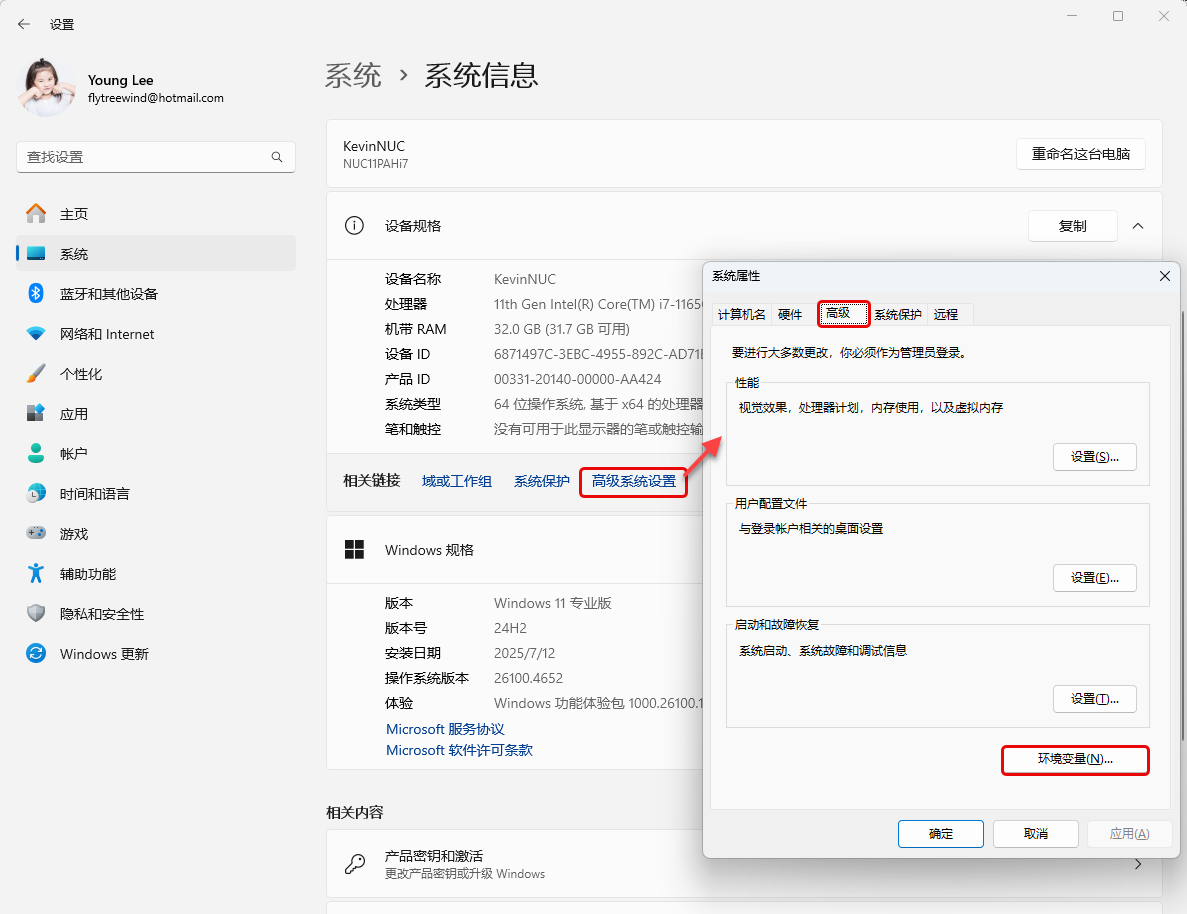Confirm the dialog with 确定
The width and height of the screenshot is (1187, 914).
pyautogui.click(x=940, y=834)
